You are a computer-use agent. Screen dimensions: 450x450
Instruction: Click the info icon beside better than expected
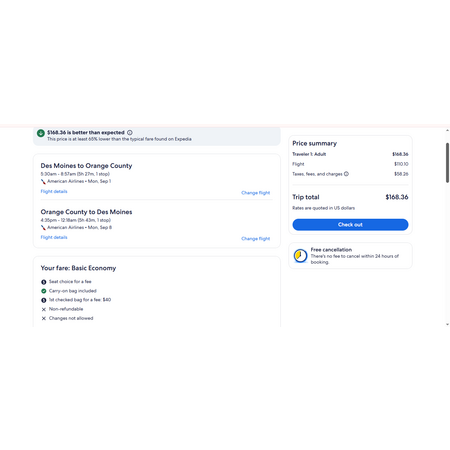[x=130, y=133]
